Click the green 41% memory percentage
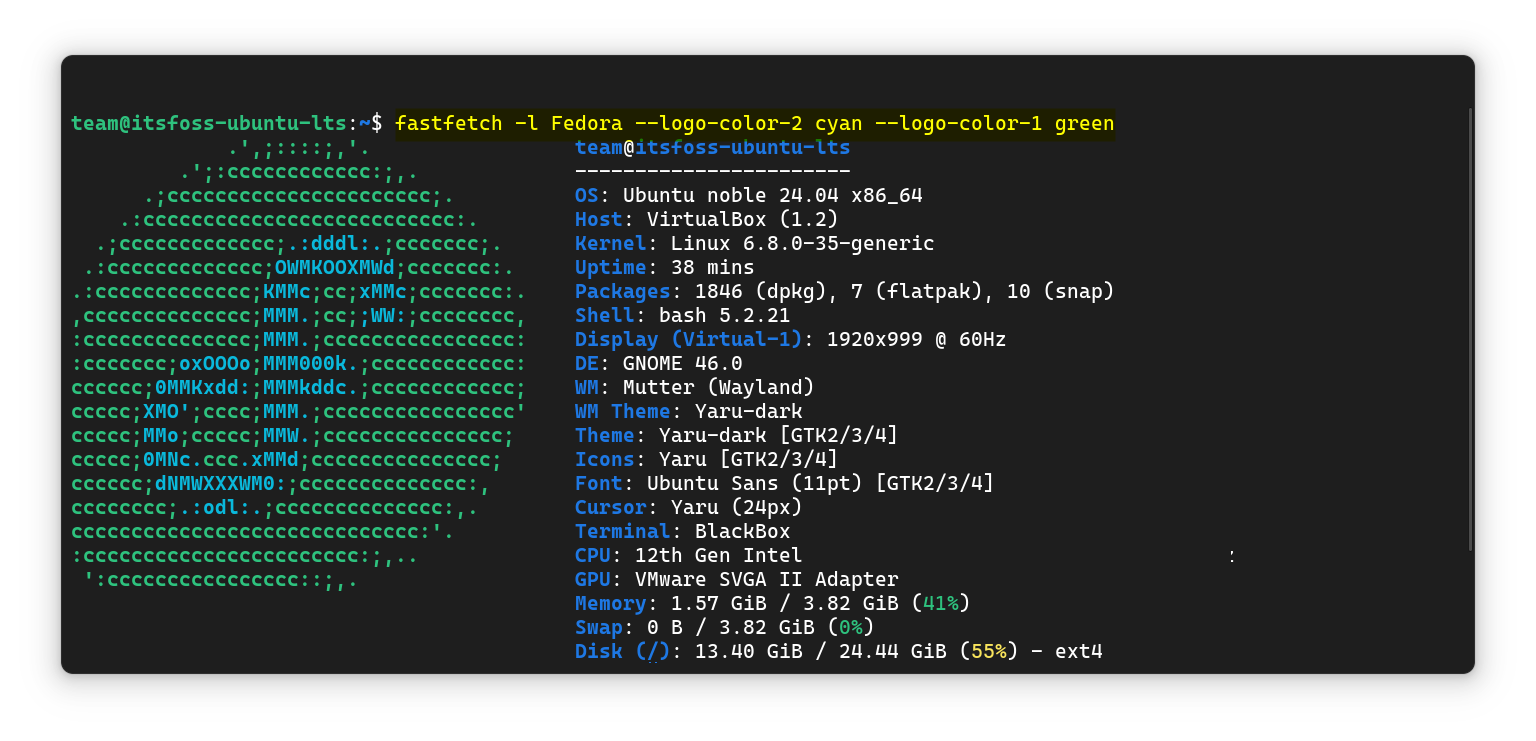 pyautogui.click(x=940, y=604)
